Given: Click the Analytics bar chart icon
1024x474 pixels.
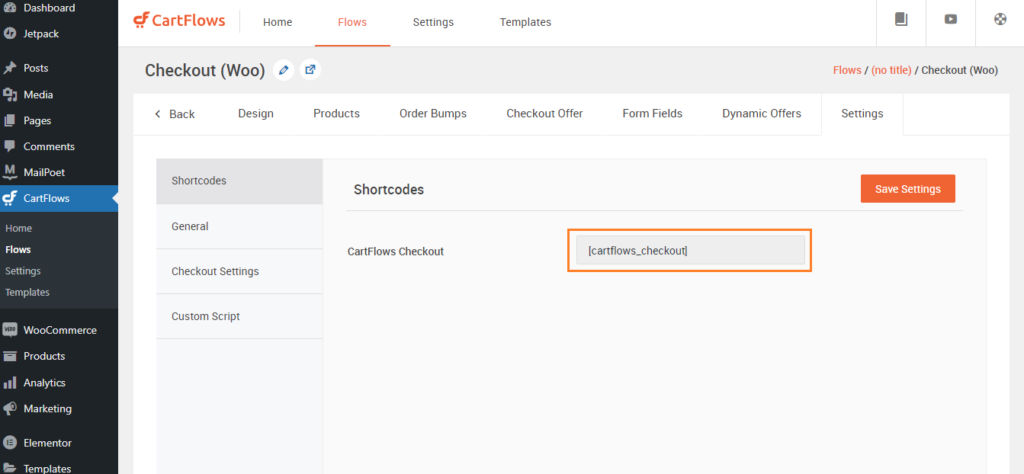Looking at the screenshot, I should pos(10,383).
